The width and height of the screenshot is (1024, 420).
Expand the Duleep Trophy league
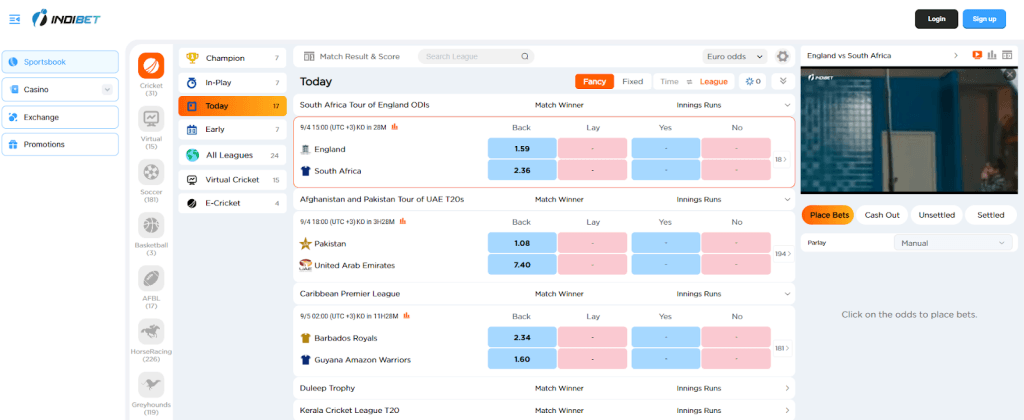point(787,388)
